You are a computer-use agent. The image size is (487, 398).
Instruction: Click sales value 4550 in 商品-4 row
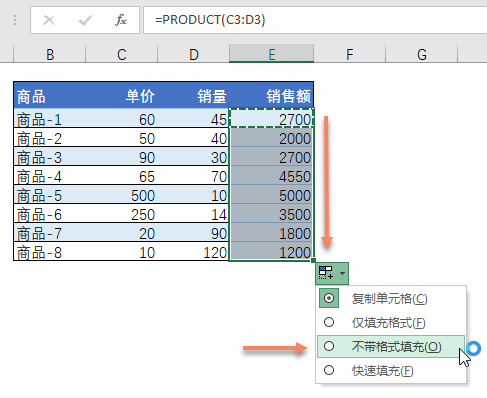pos(272,176)
